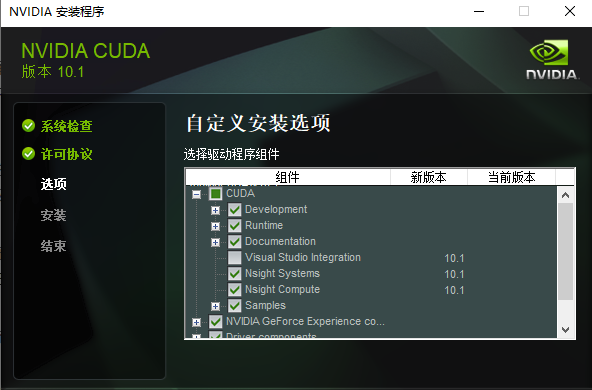Enable the Visual Studio Integration checkbox
592x390 pixels.
click(x=234, y=257)
